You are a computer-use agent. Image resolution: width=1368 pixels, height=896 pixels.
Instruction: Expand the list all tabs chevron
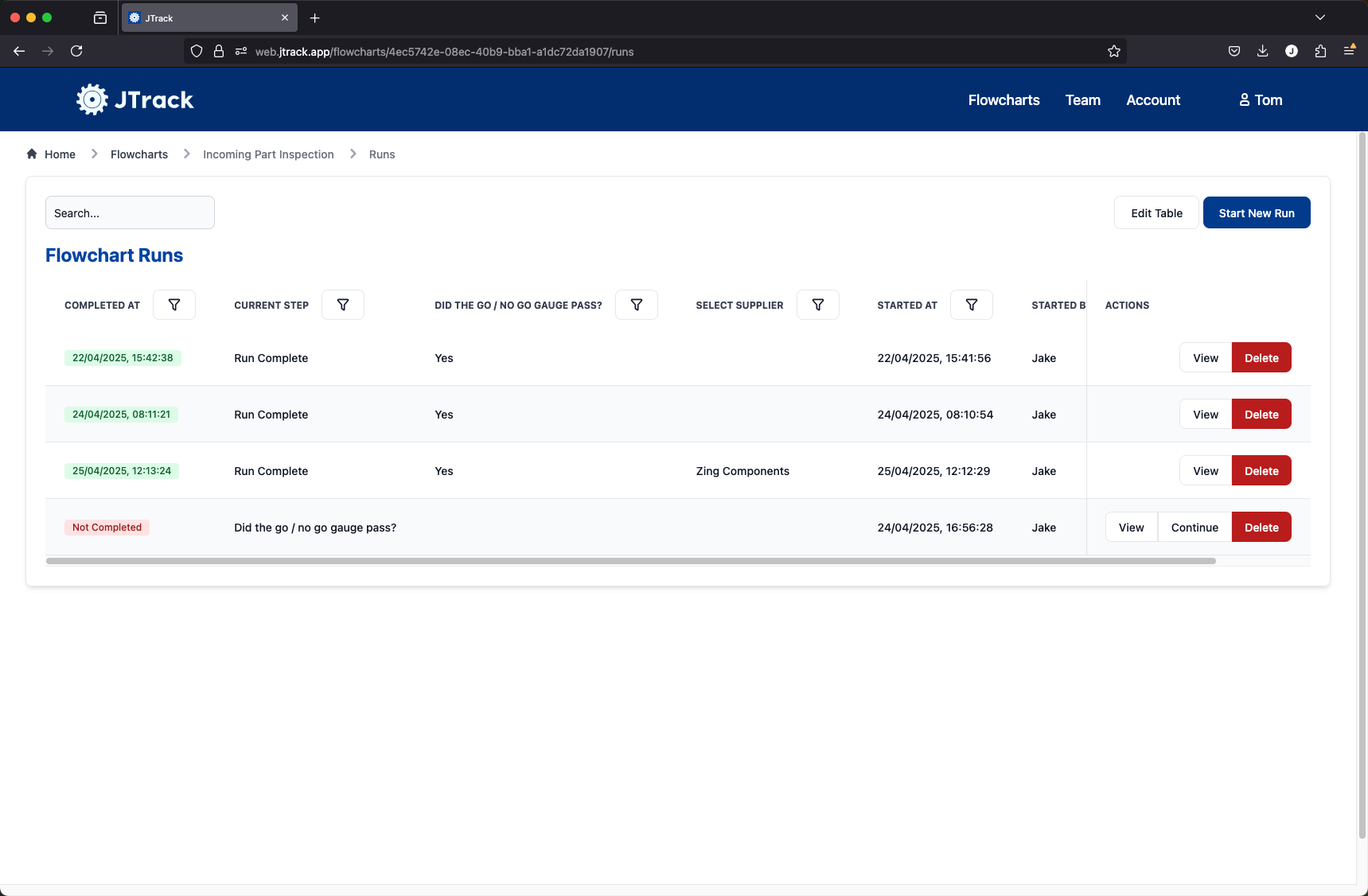(1319, 18)
